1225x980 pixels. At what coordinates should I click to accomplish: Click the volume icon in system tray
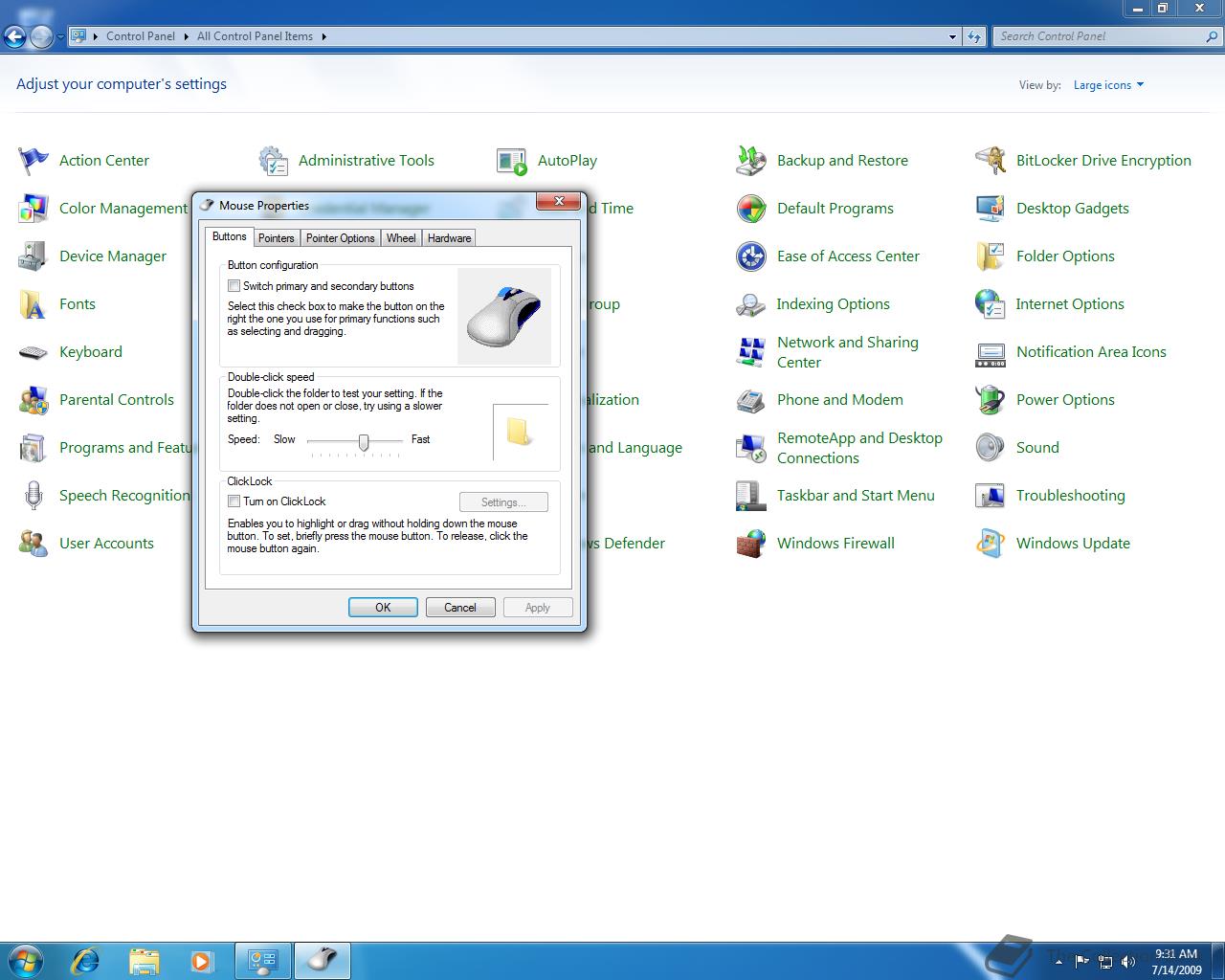coord(1128,961)
